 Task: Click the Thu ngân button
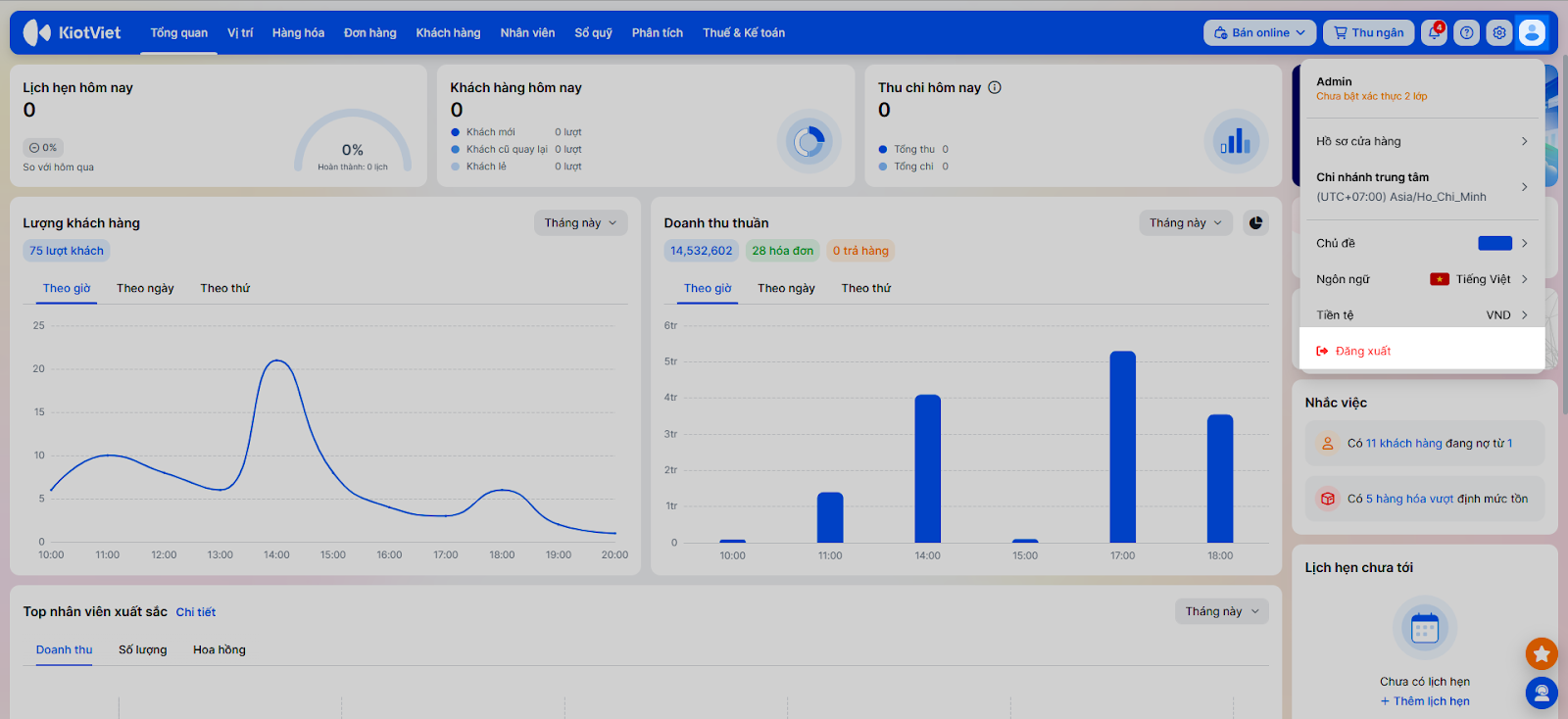(1369, 32)
